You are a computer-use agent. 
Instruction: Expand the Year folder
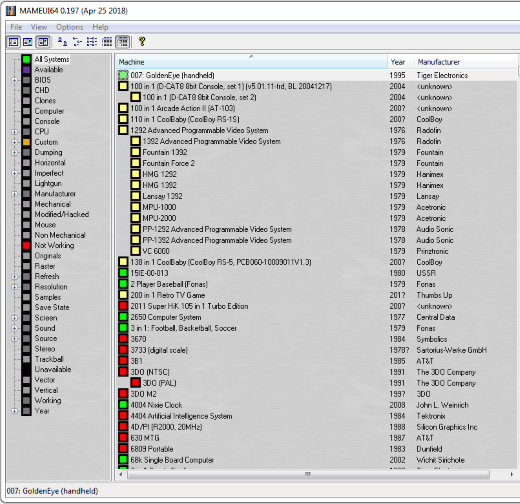[x=14, y=411]
